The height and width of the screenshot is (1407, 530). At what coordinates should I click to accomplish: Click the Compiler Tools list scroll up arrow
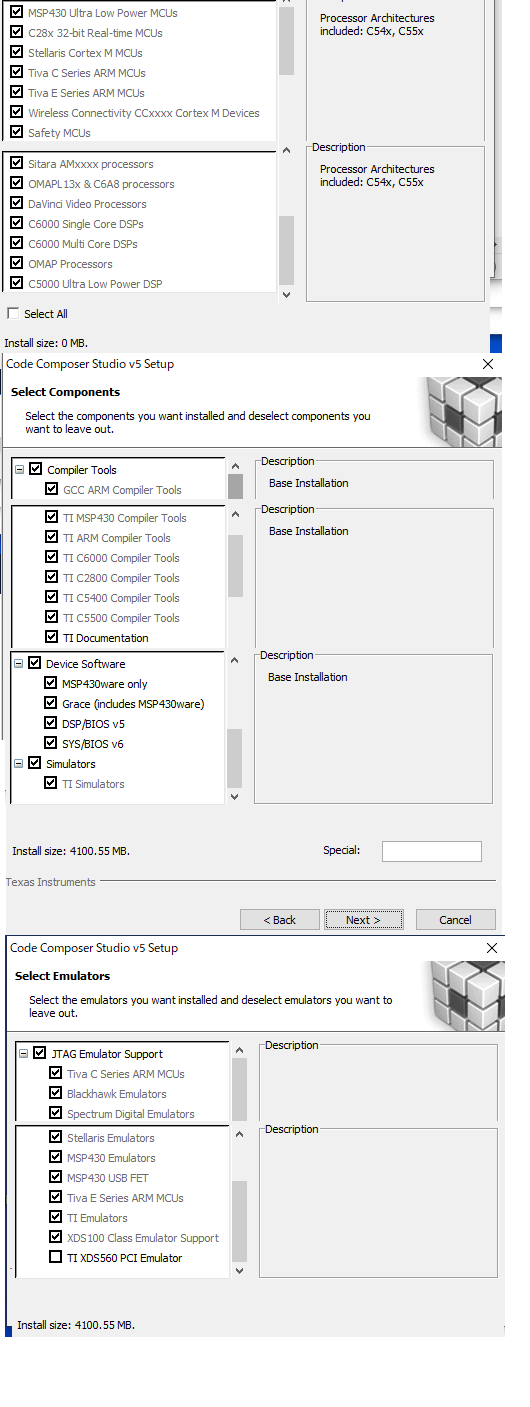click(235, 466)
